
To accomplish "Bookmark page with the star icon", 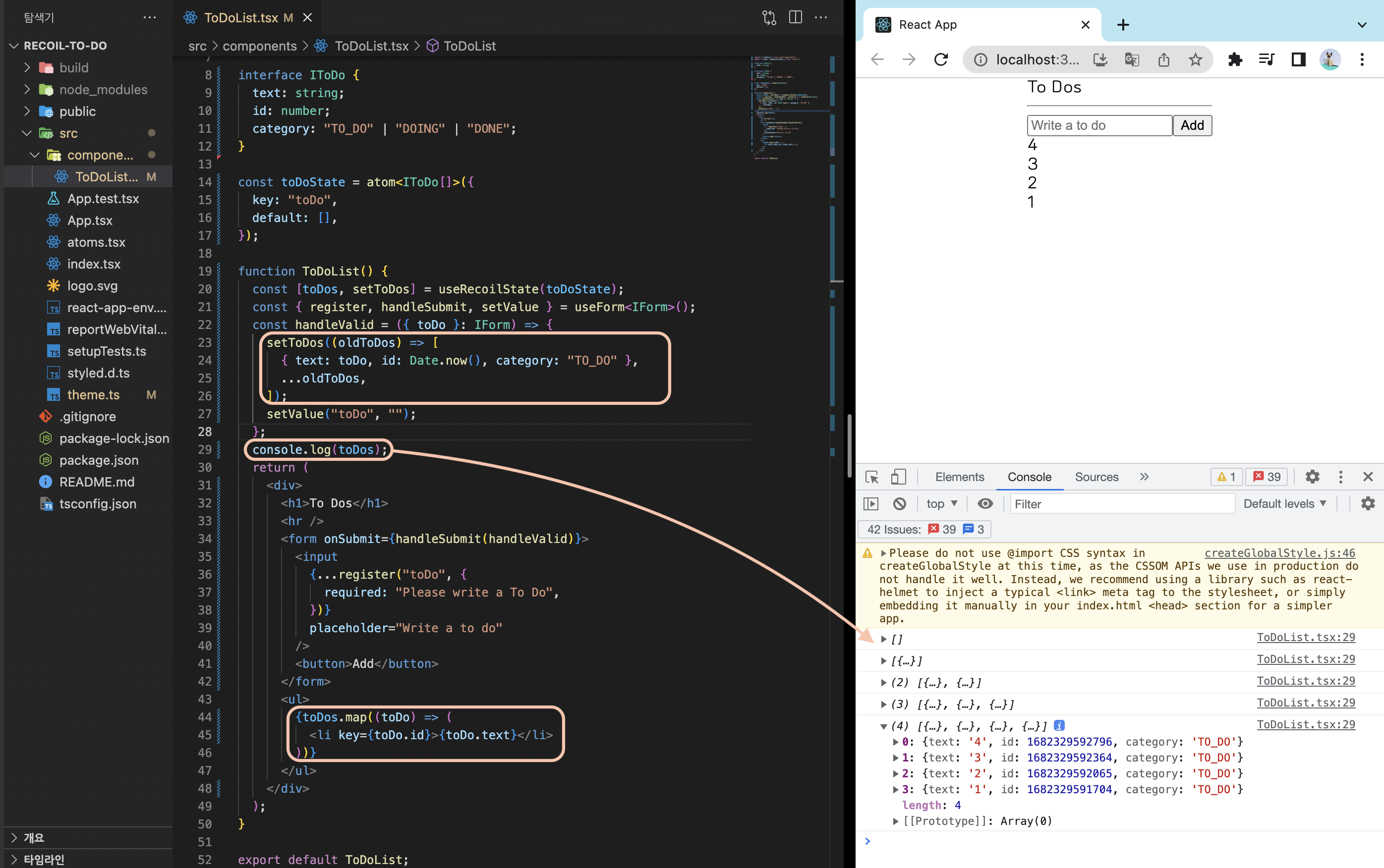I will pyautogui.click(x=1195, y=59).
